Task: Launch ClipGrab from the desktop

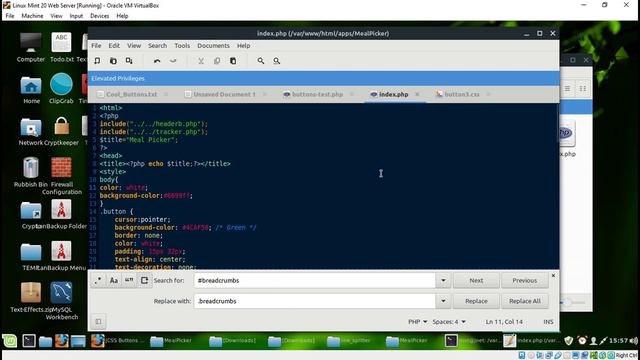Action: (x=61, y=89)
